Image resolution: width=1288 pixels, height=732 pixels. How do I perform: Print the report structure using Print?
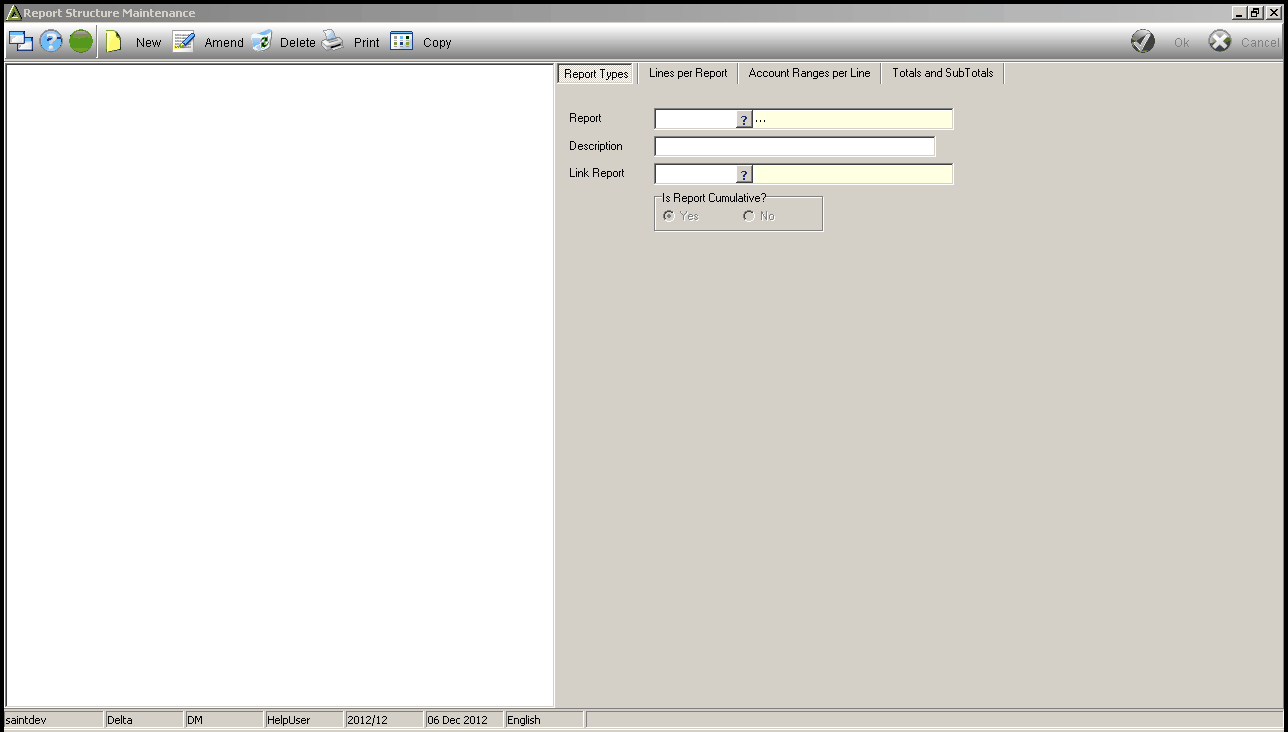351,42
